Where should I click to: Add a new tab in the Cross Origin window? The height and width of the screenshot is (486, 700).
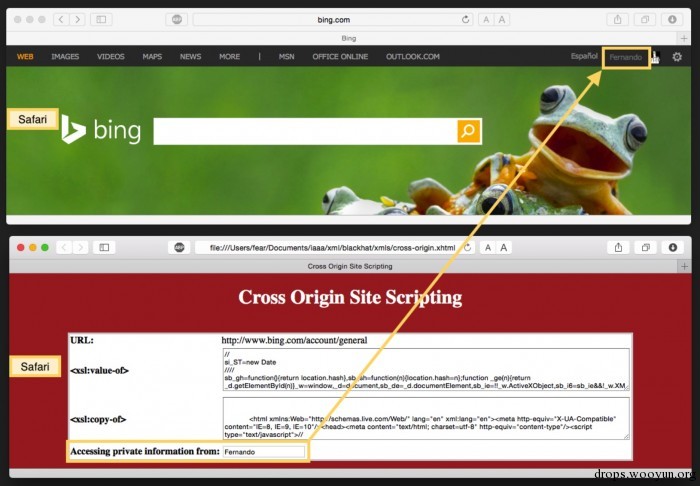coord(684,266)
